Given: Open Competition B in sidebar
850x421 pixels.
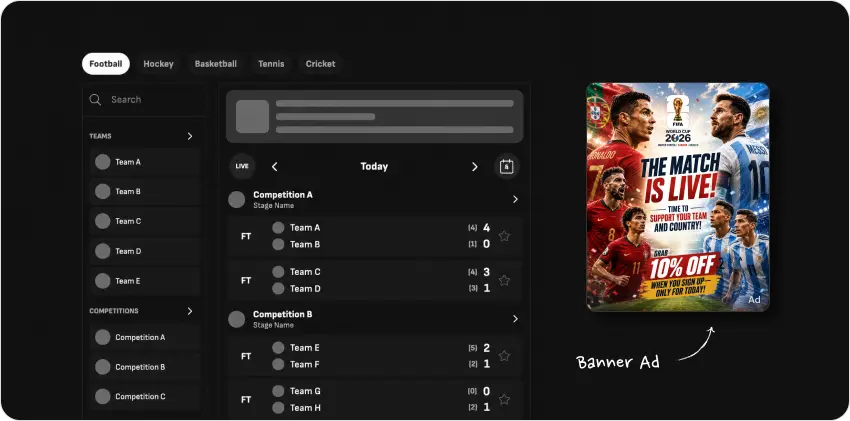Looking at the screenshot, I should click(x=145, y=367).
